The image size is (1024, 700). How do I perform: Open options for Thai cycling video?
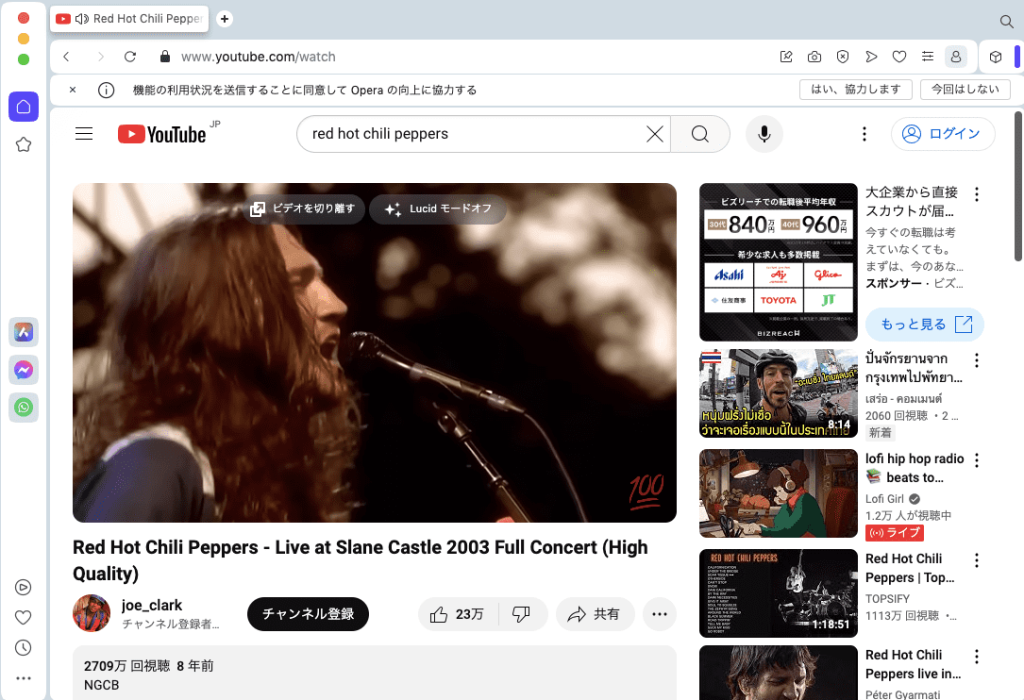click(x=976, y=360)
